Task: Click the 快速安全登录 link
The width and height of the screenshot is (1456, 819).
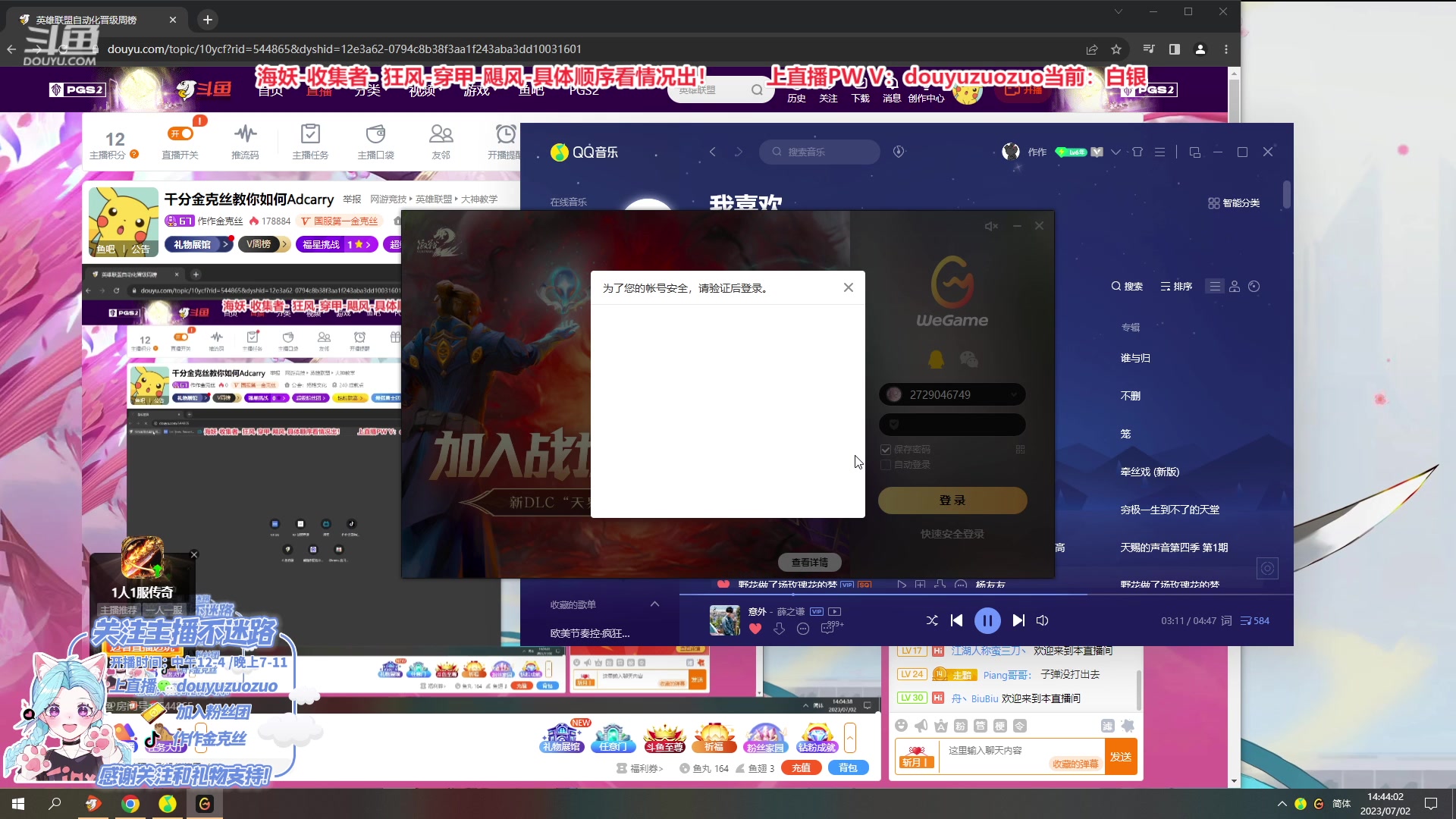Action: click(952, 534)
